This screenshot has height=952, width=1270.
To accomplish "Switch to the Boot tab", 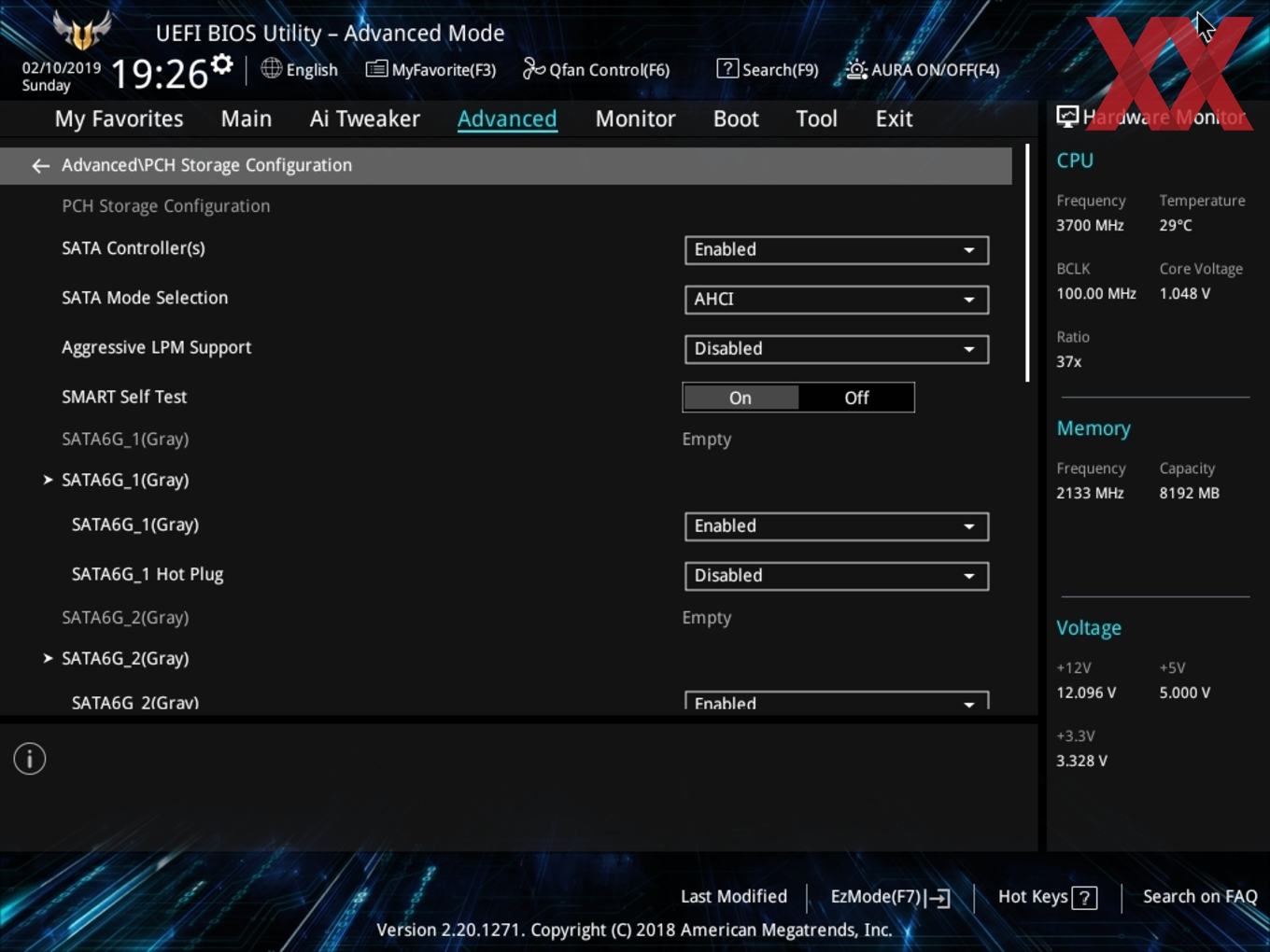I will point(736,119).
